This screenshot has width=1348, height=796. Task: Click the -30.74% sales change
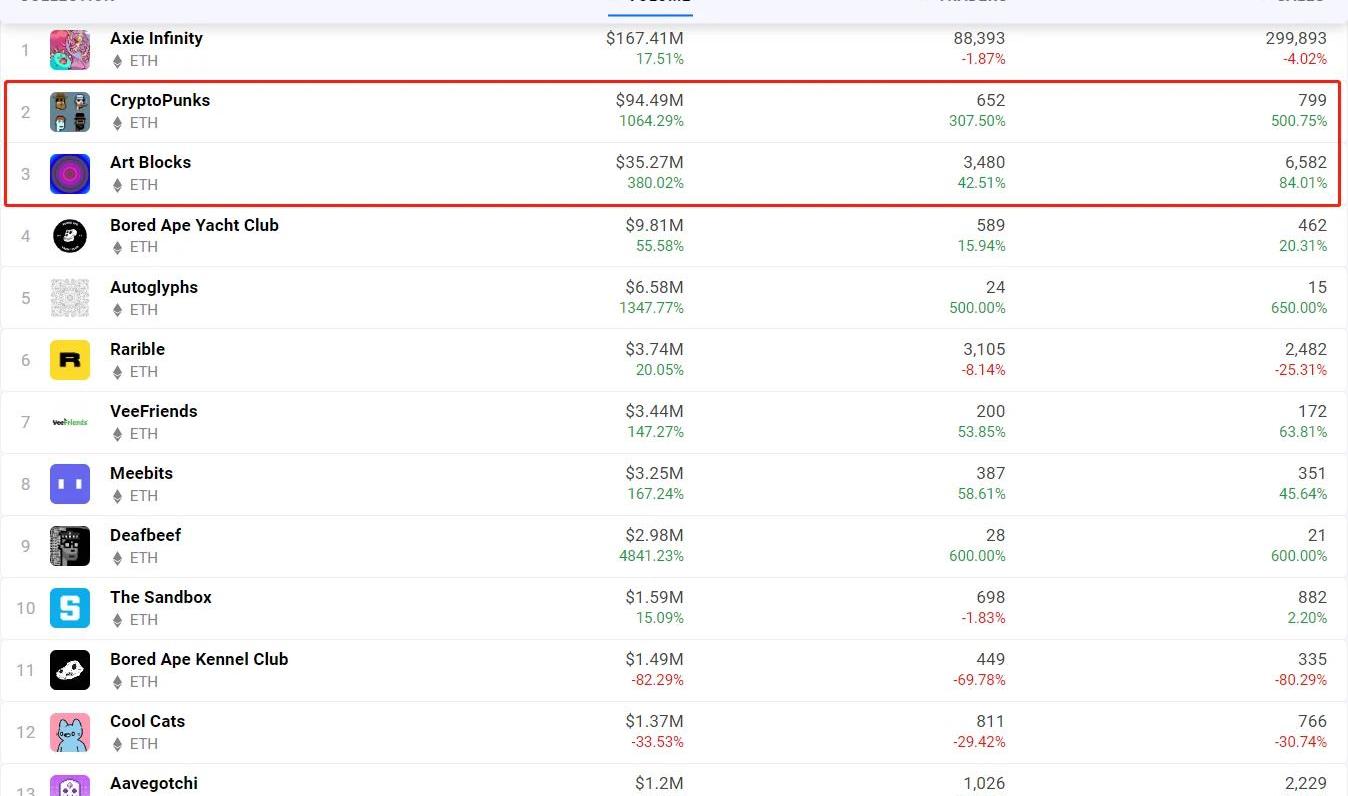1301,741
